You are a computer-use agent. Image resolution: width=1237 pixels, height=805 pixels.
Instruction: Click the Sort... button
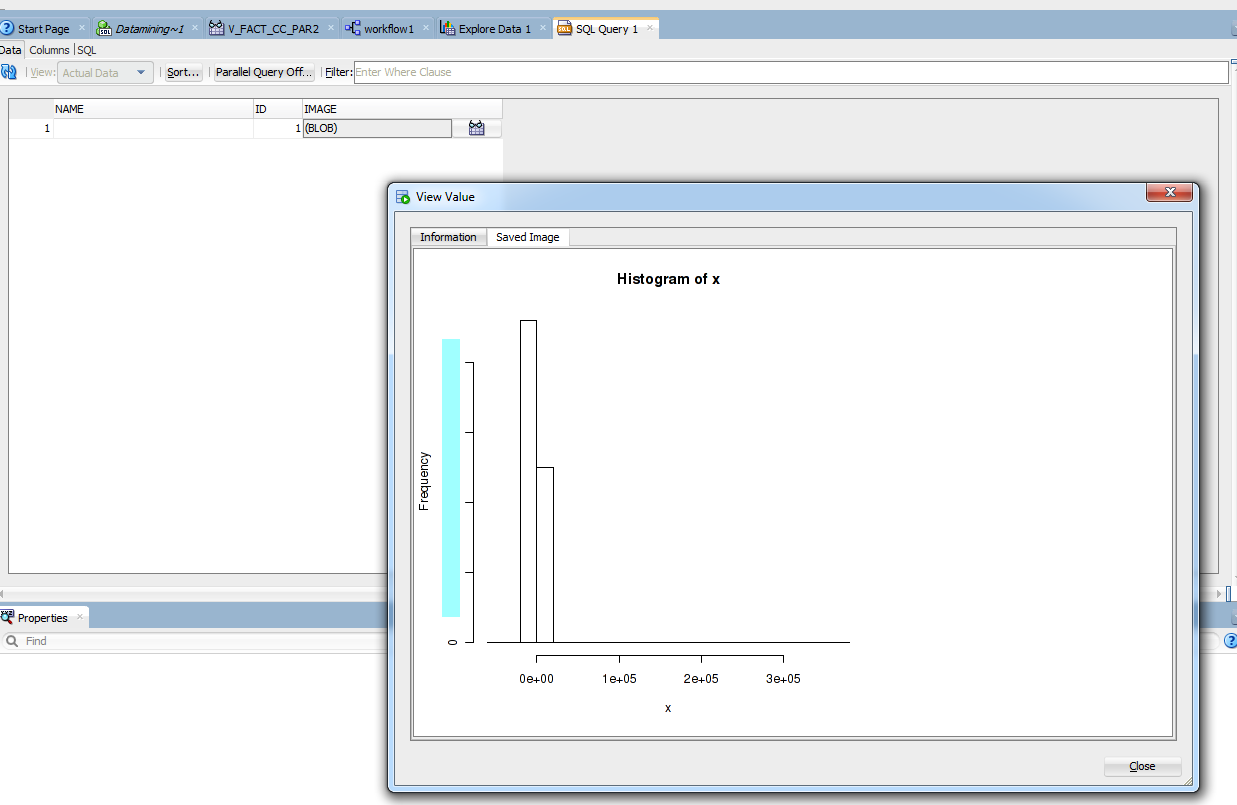point(183,72)
